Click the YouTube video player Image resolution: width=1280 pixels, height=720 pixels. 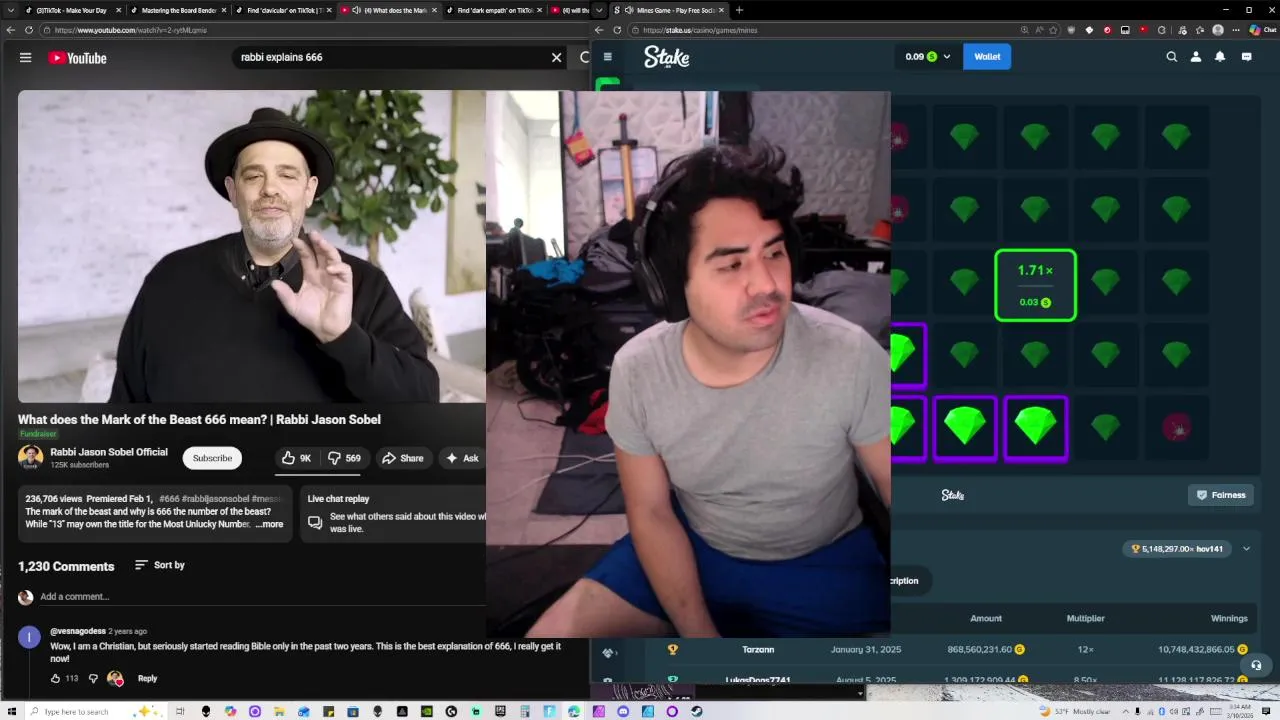[252, 246]
